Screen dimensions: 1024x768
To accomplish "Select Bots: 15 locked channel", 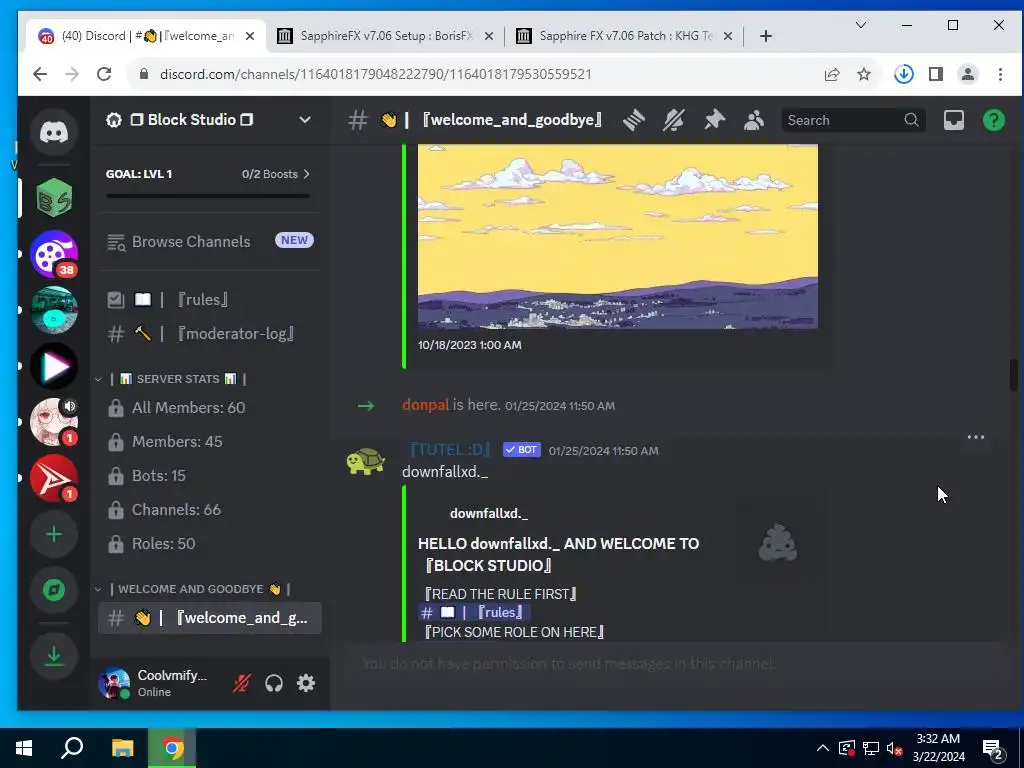I will [209, 475].
